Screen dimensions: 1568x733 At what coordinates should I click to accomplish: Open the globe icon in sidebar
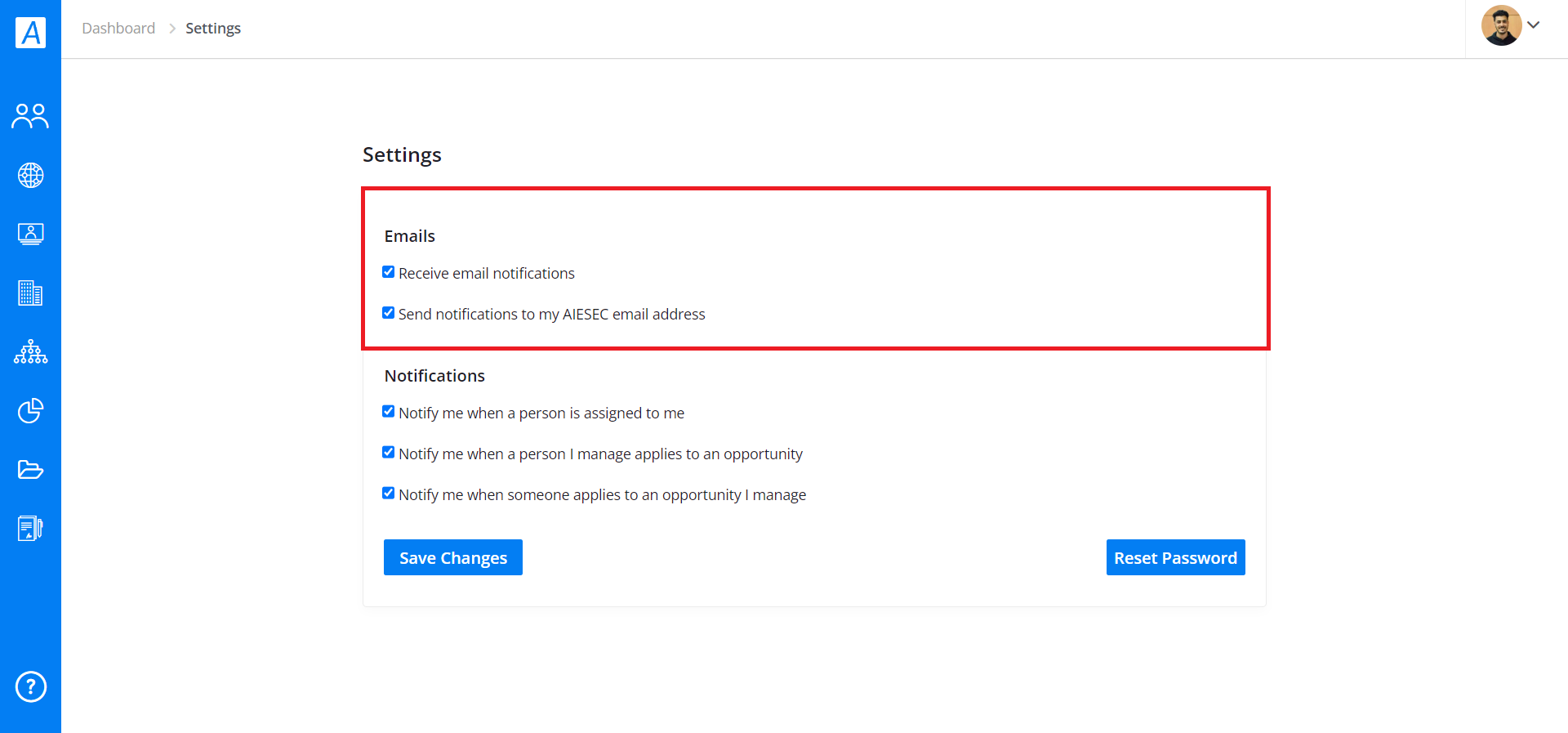(x=30, y=175)
